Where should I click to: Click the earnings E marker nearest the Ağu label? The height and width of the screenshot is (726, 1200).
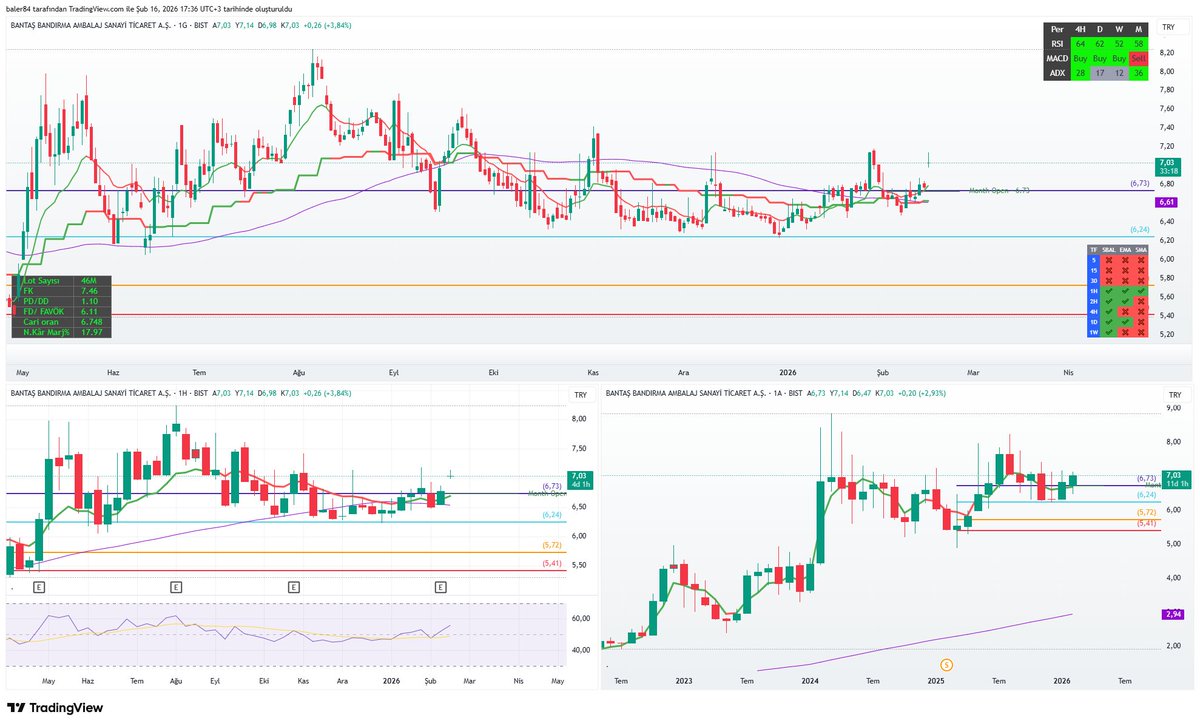[x=176, y=588]
